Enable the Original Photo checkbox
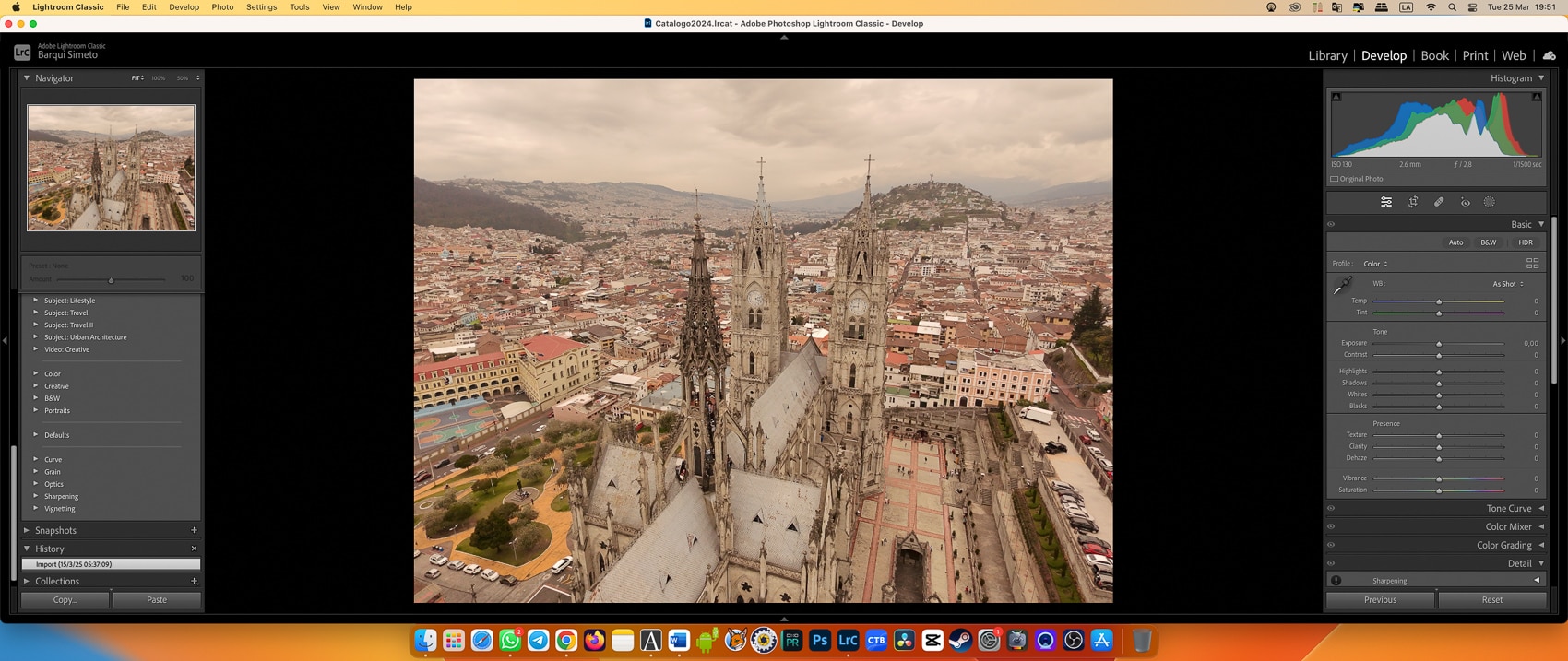The image size is (1568, 661). pyautogui.click(x=1334, y=179)
